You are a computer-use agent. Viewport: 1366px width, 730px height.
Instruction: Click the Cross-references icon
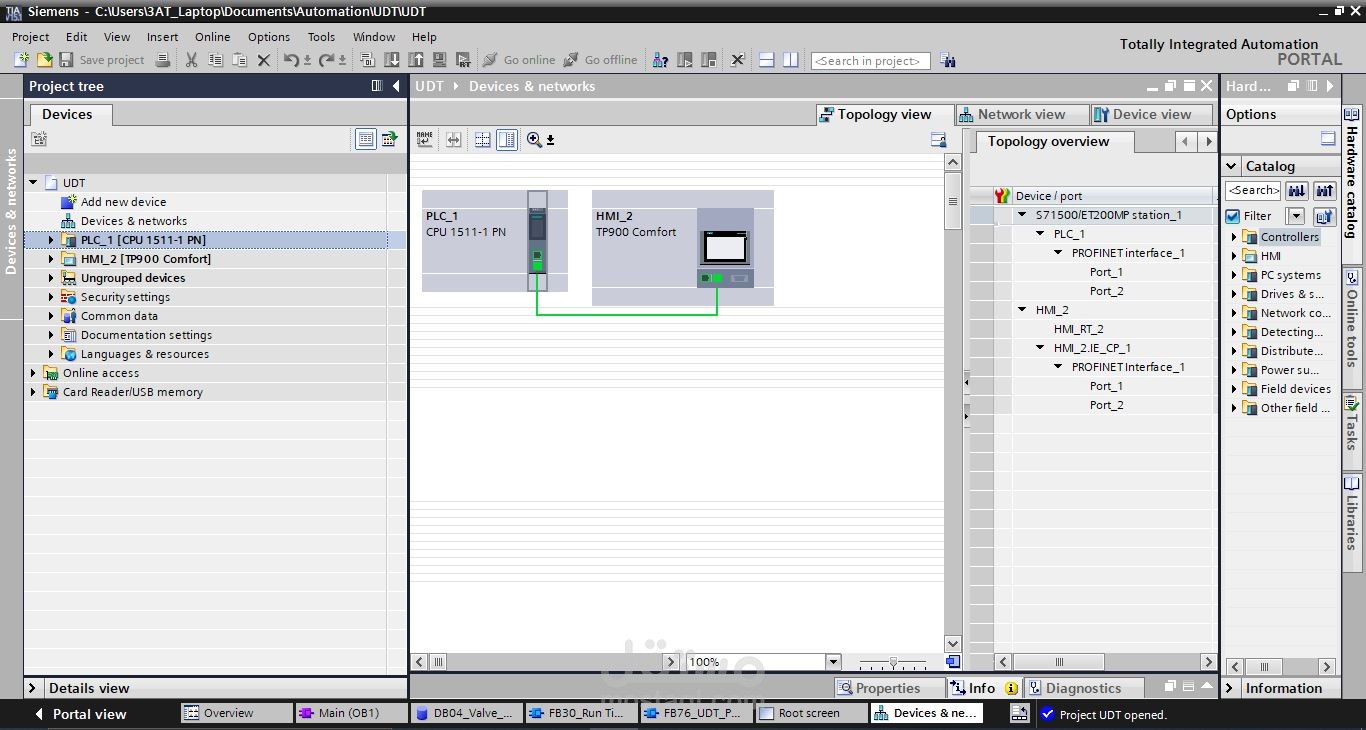click(x=738, y=60)
